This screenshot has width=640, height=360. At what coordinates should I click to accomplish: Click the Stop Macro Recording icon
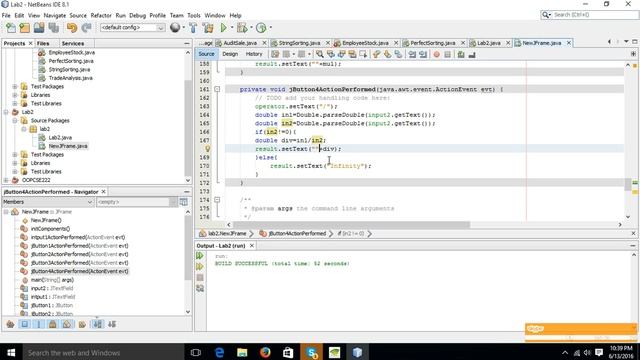[x=447, y=54]
